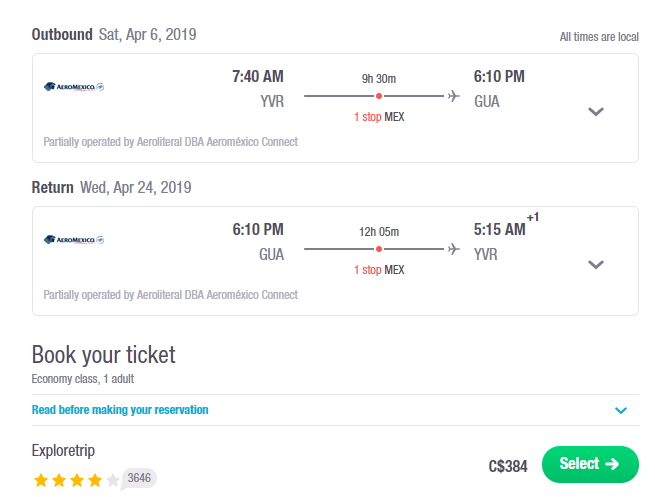Expand return flight details chevron

596,264
